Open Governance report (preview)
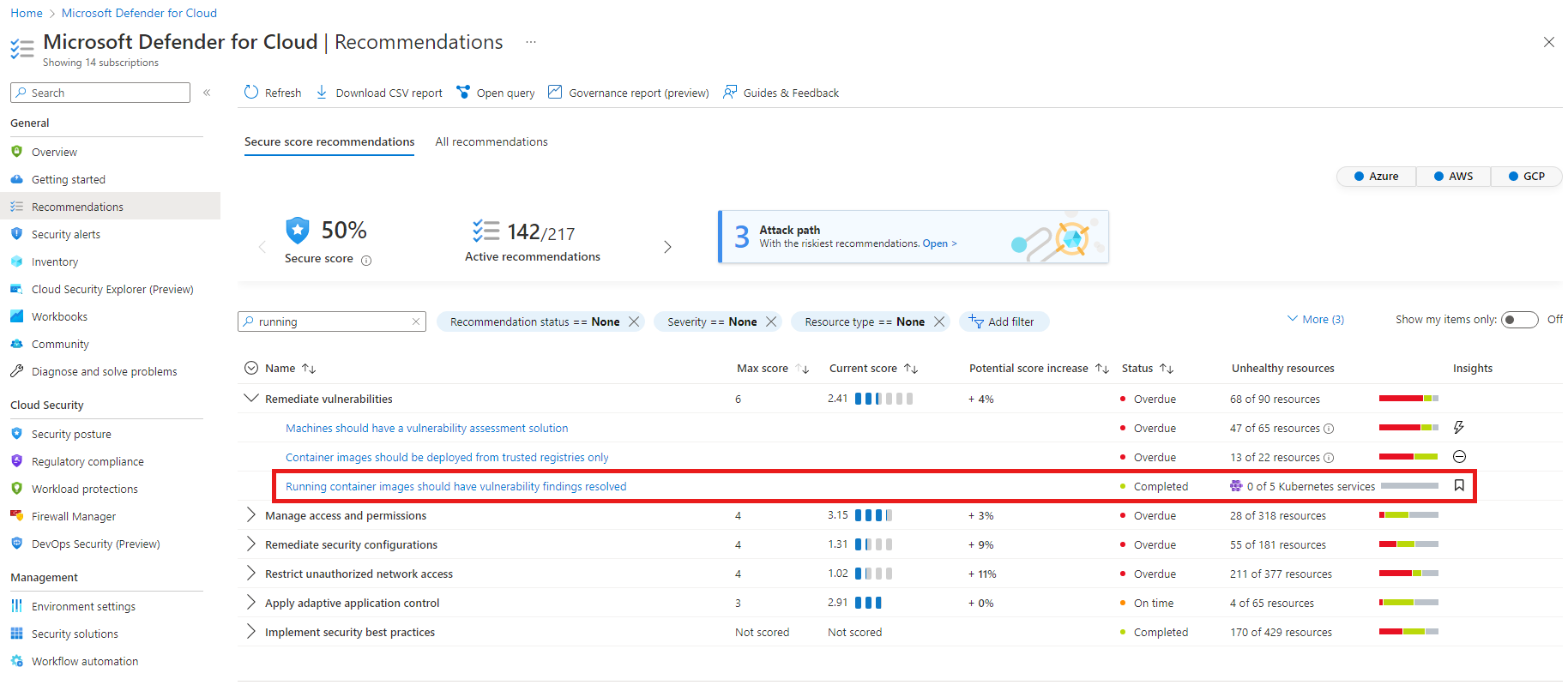This screenshot has height=685, width=1568. pyautogui.click(x=629, y=92)
